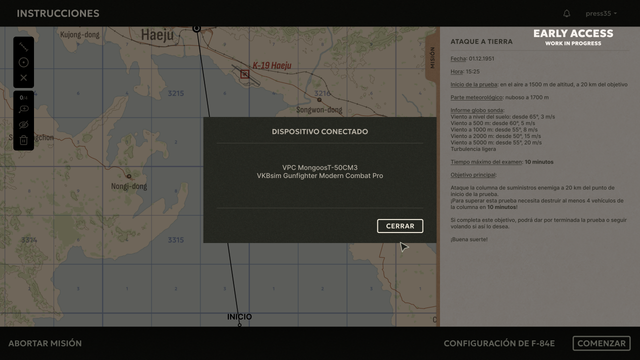Select the line measuring tool
The image size is (640, 360).
23,47
